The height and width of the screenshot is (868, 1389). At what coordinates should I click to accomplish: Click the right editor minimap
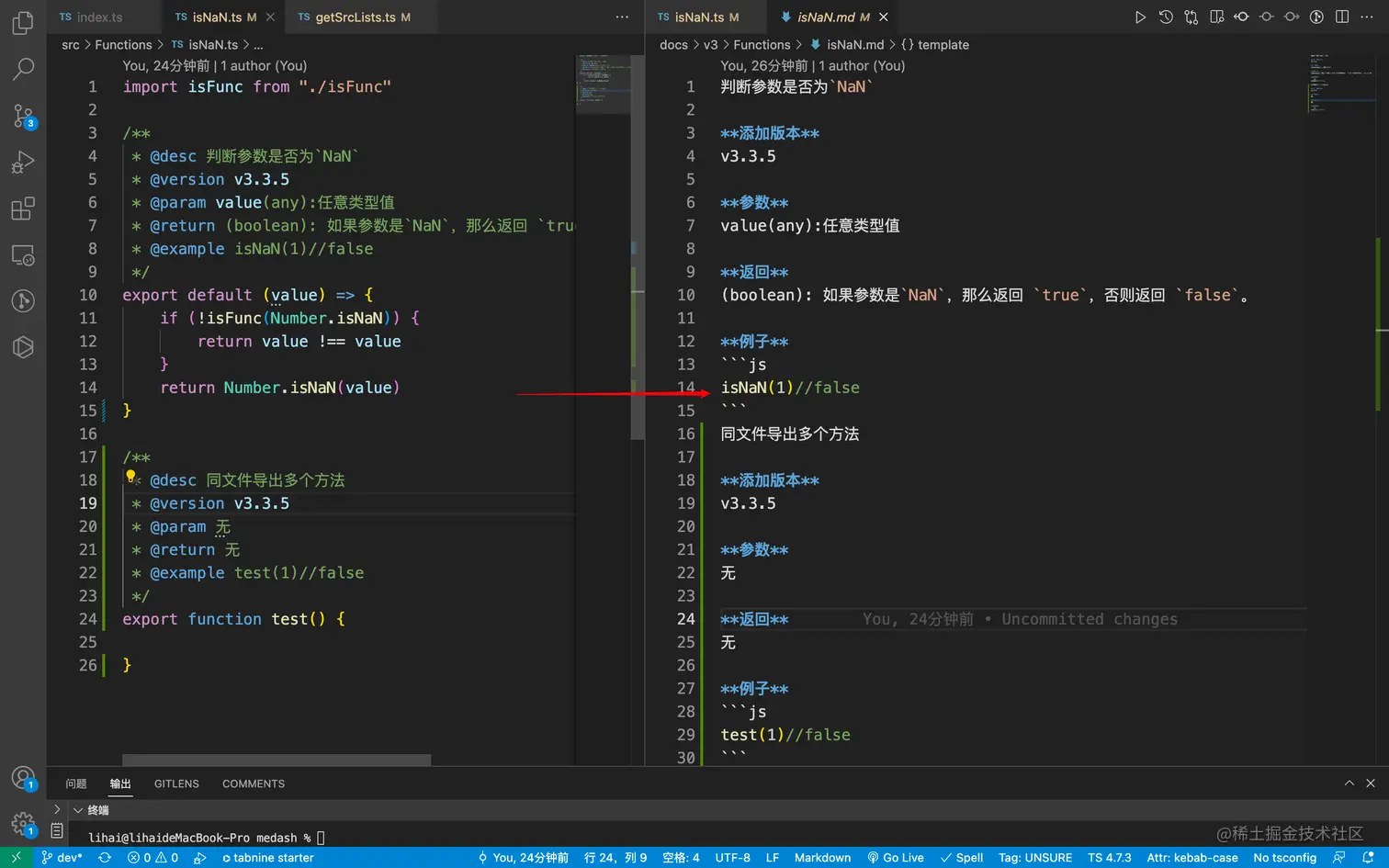coord(1341,83)
